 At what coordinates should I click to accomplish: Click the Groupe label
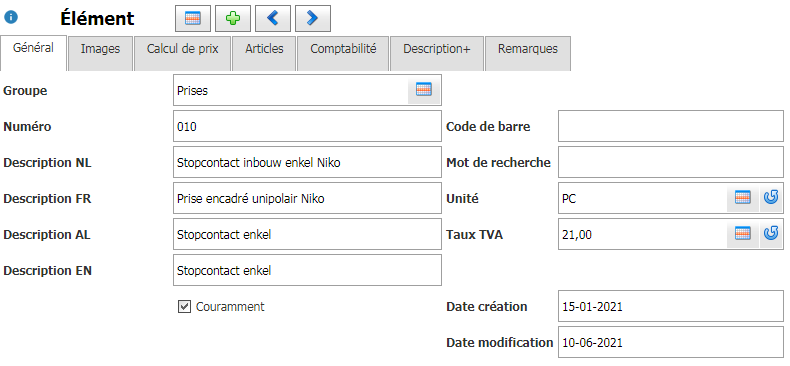[25, 91]
